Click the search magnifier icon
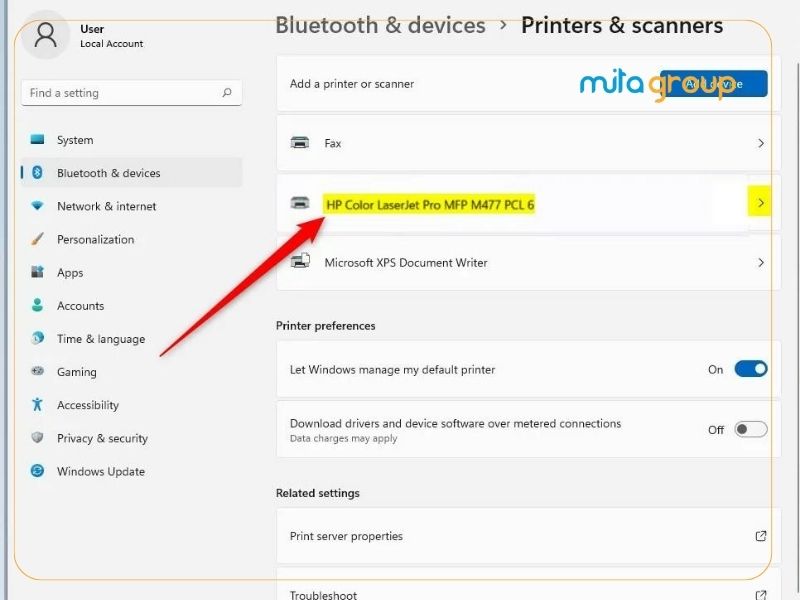This screenshot has height=600, width=800. 227,92
